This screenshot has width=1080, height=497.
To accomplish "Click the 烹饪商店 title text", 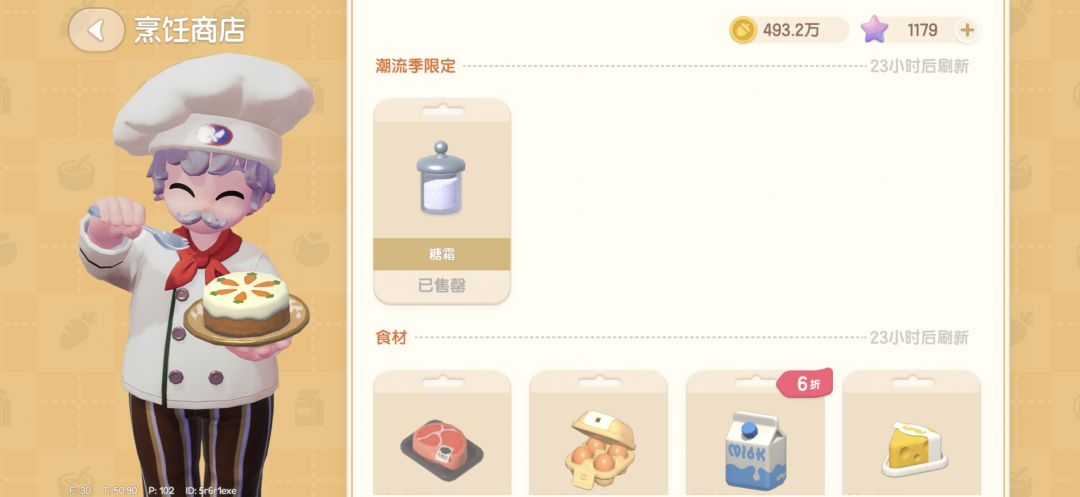I will tap(189, 30).
